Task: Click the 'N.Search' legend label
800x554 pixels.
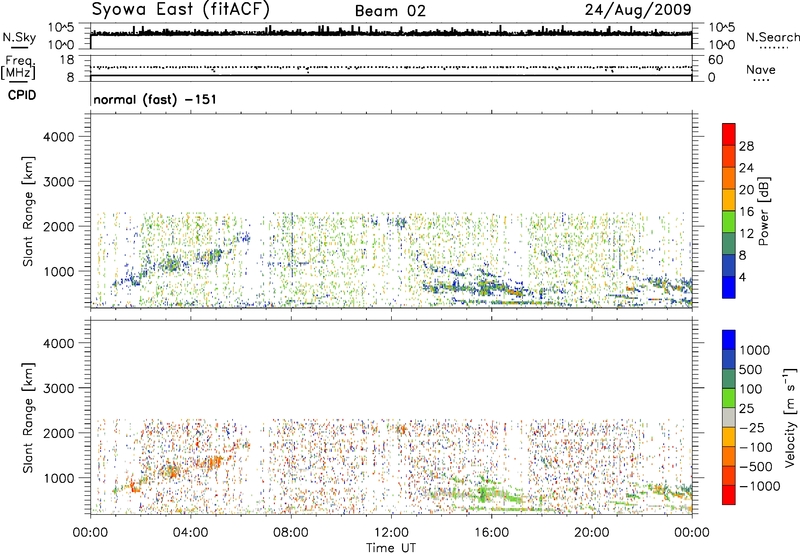Action: coord(772,37)
